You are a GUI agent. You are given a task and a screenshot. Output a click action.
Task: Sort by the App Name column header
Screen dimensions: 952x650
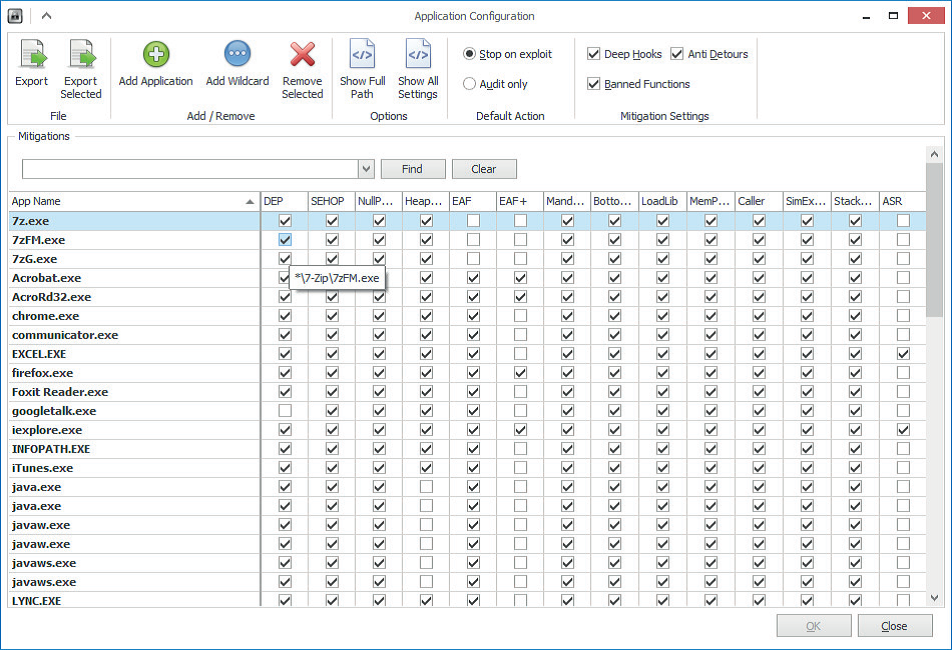(x=134, y=201)
